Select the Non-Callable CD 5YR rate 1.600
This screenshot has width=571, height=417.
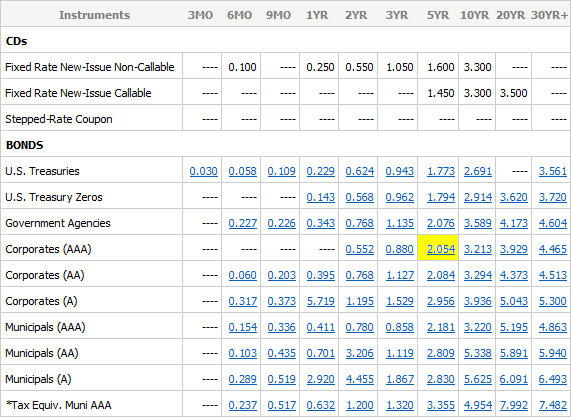[x=441, y=67]
